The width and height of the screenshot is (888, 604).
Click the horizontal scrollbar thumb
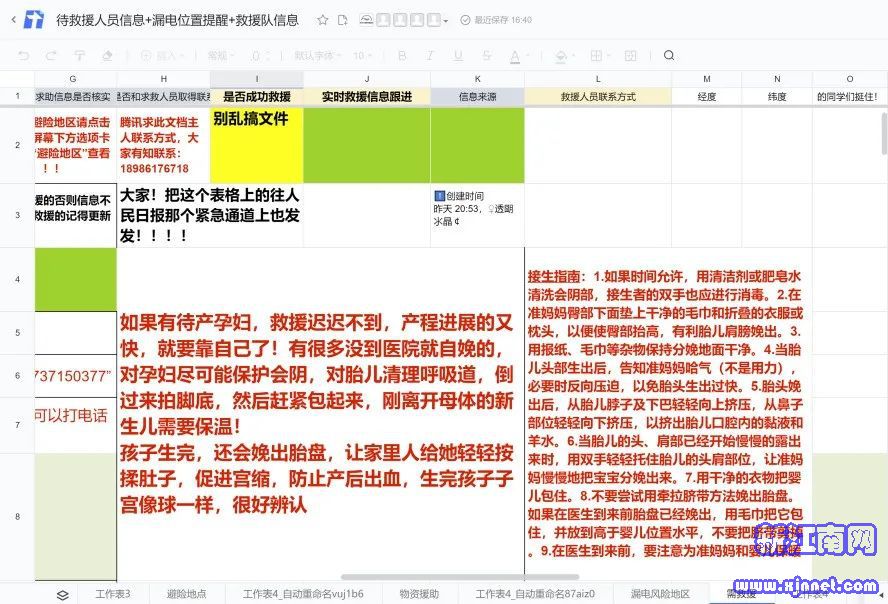[x=459, y=577]
